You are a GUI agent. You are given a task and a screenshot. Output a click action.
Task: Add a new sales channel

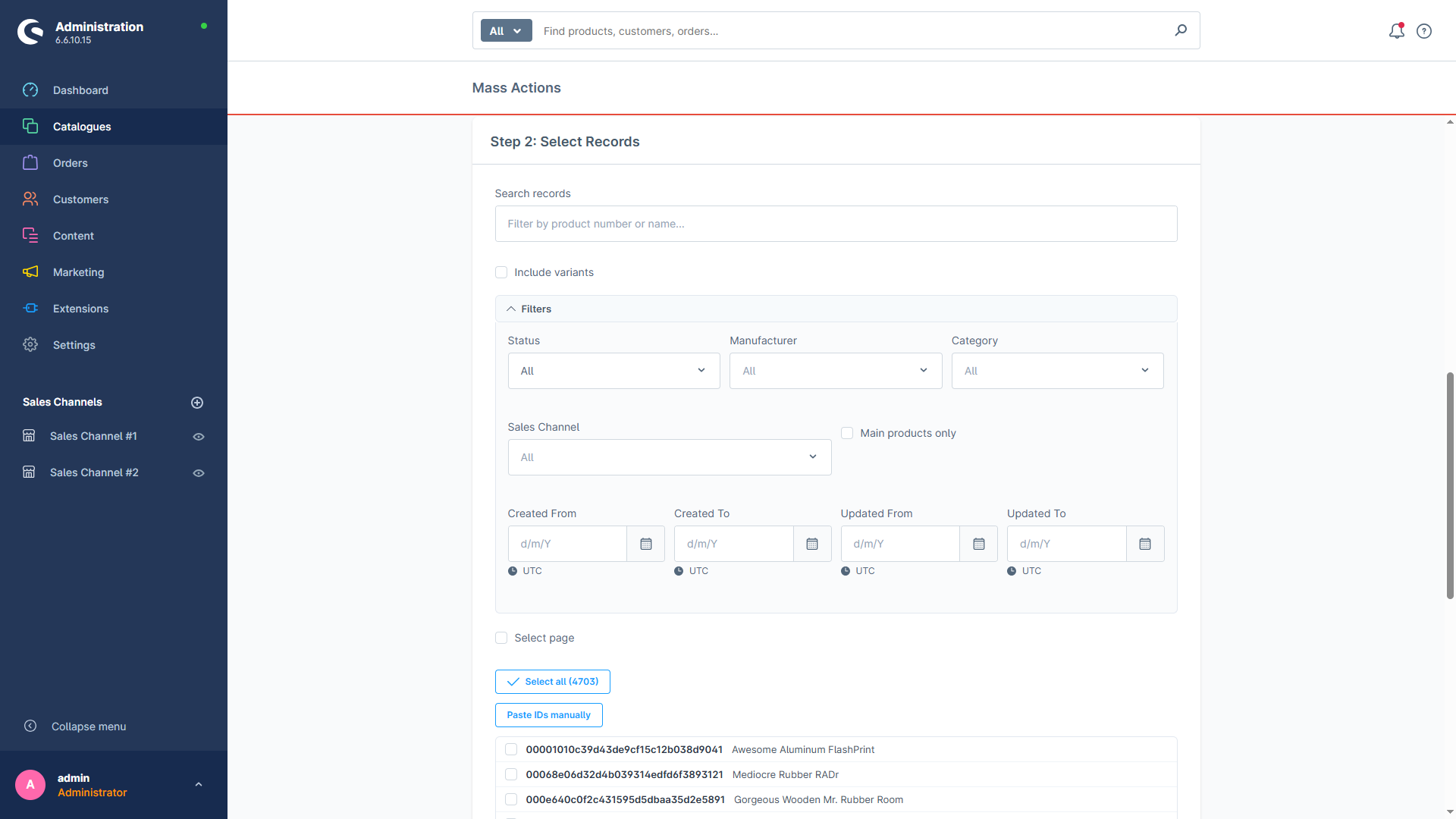click(x=197, y=403)
